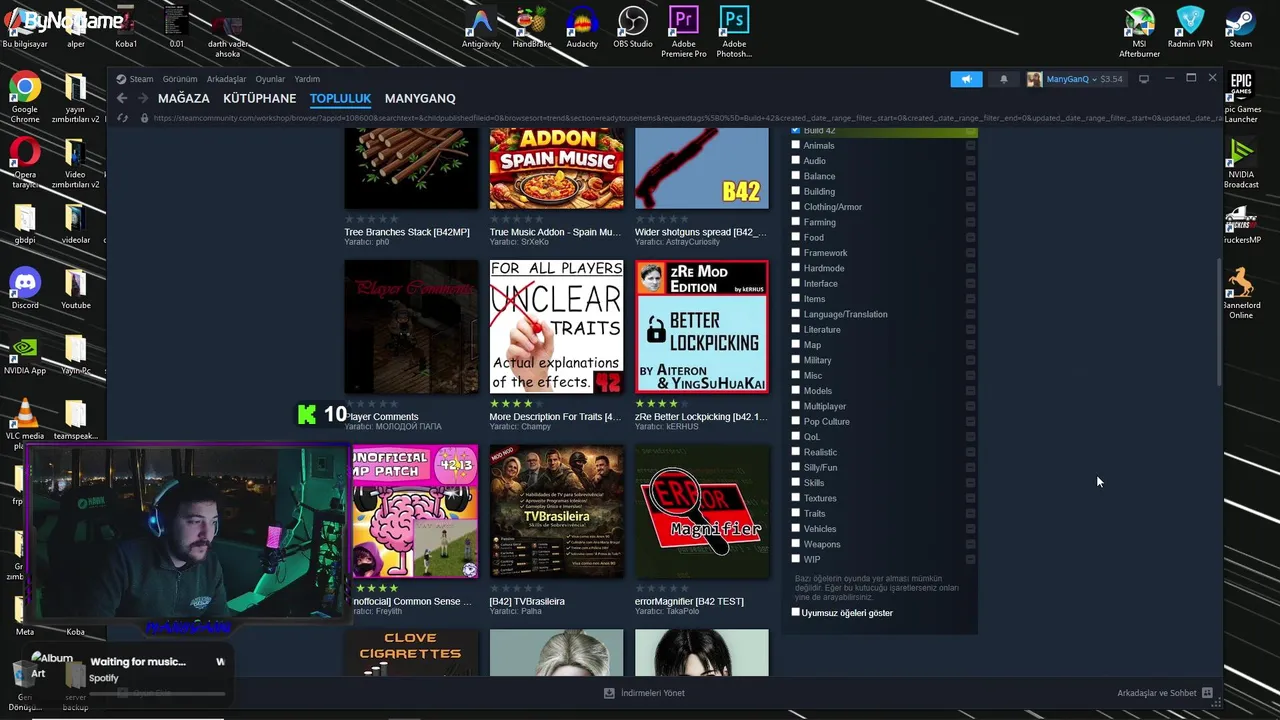1280x720 pixels.
Task: Switch to MAĞAZA tab
Action: 184,98
